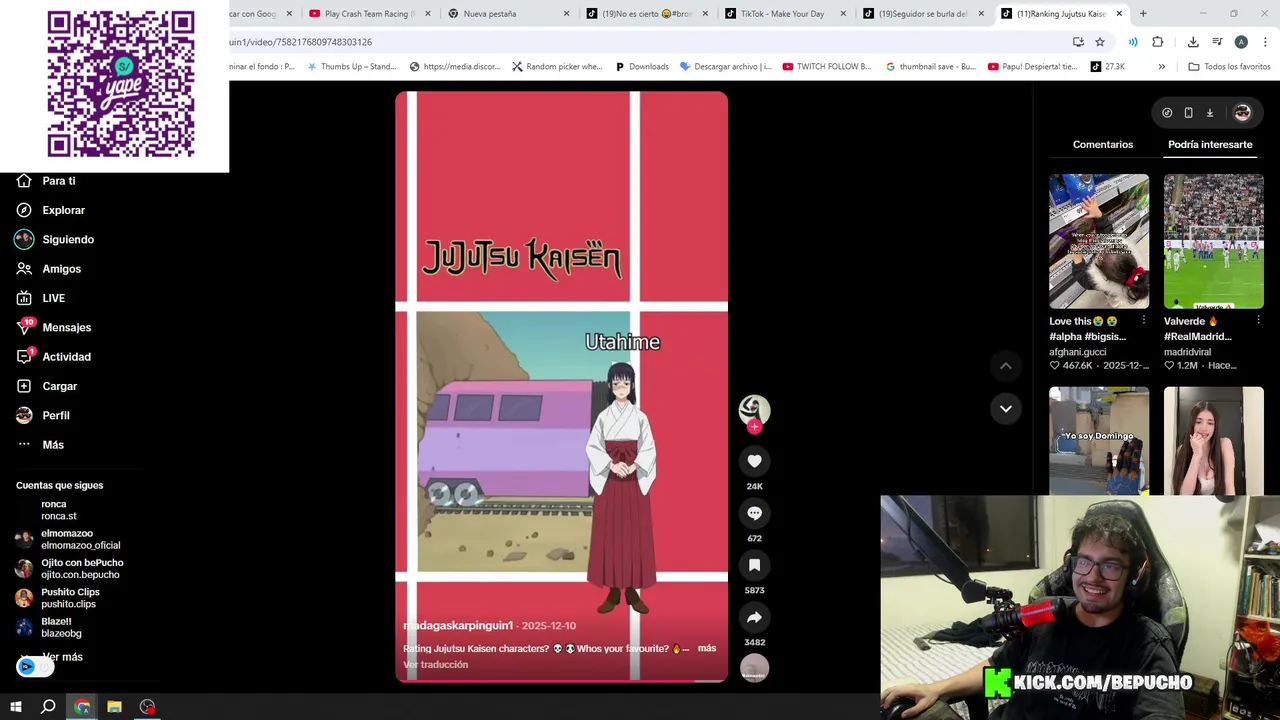Expand video description with más
1280x720 pixels.
707,648
